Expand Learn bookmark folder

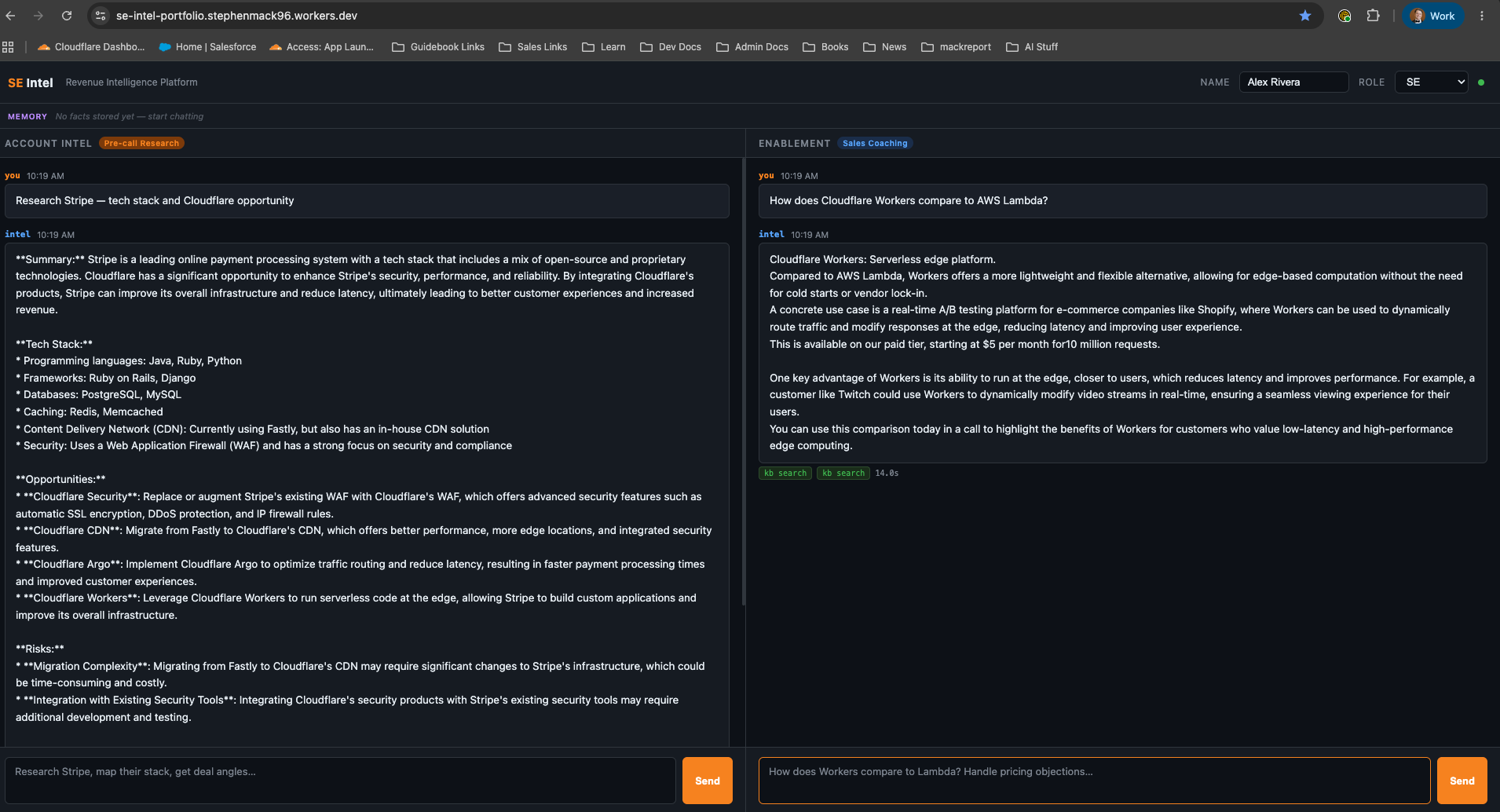point(604,47)
